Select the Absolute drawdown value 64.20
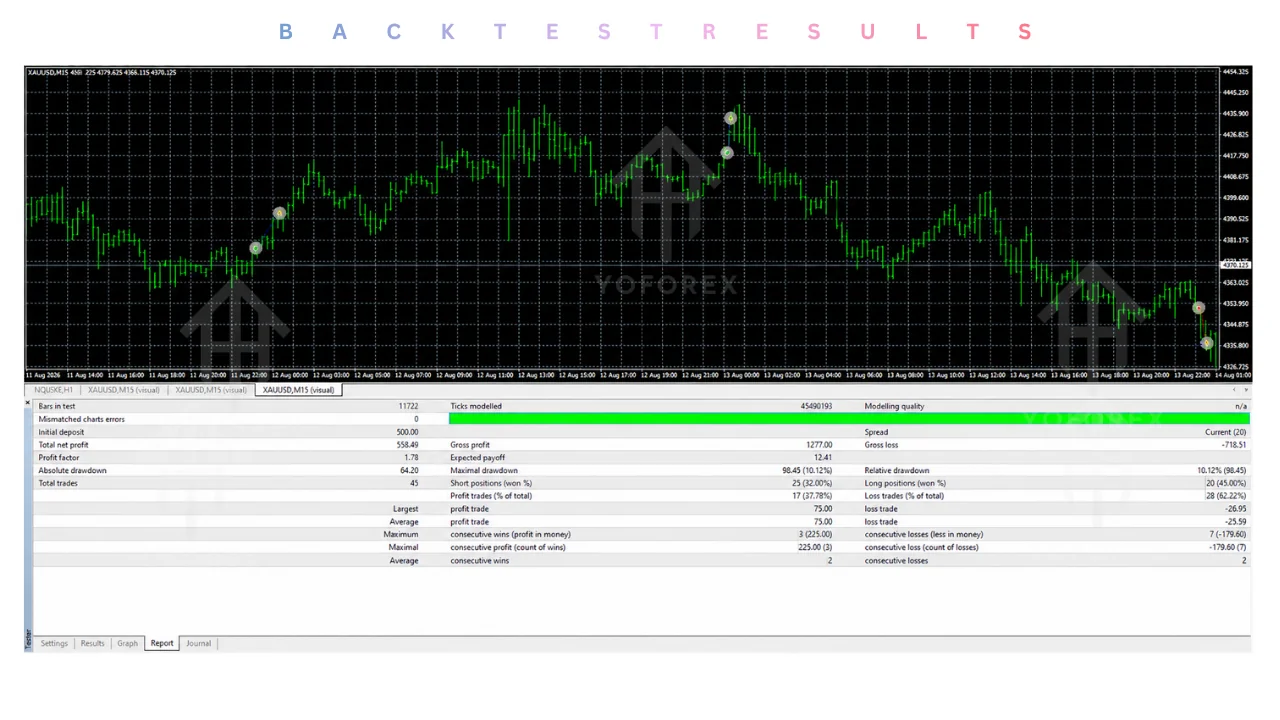 [x=409, y=470]
